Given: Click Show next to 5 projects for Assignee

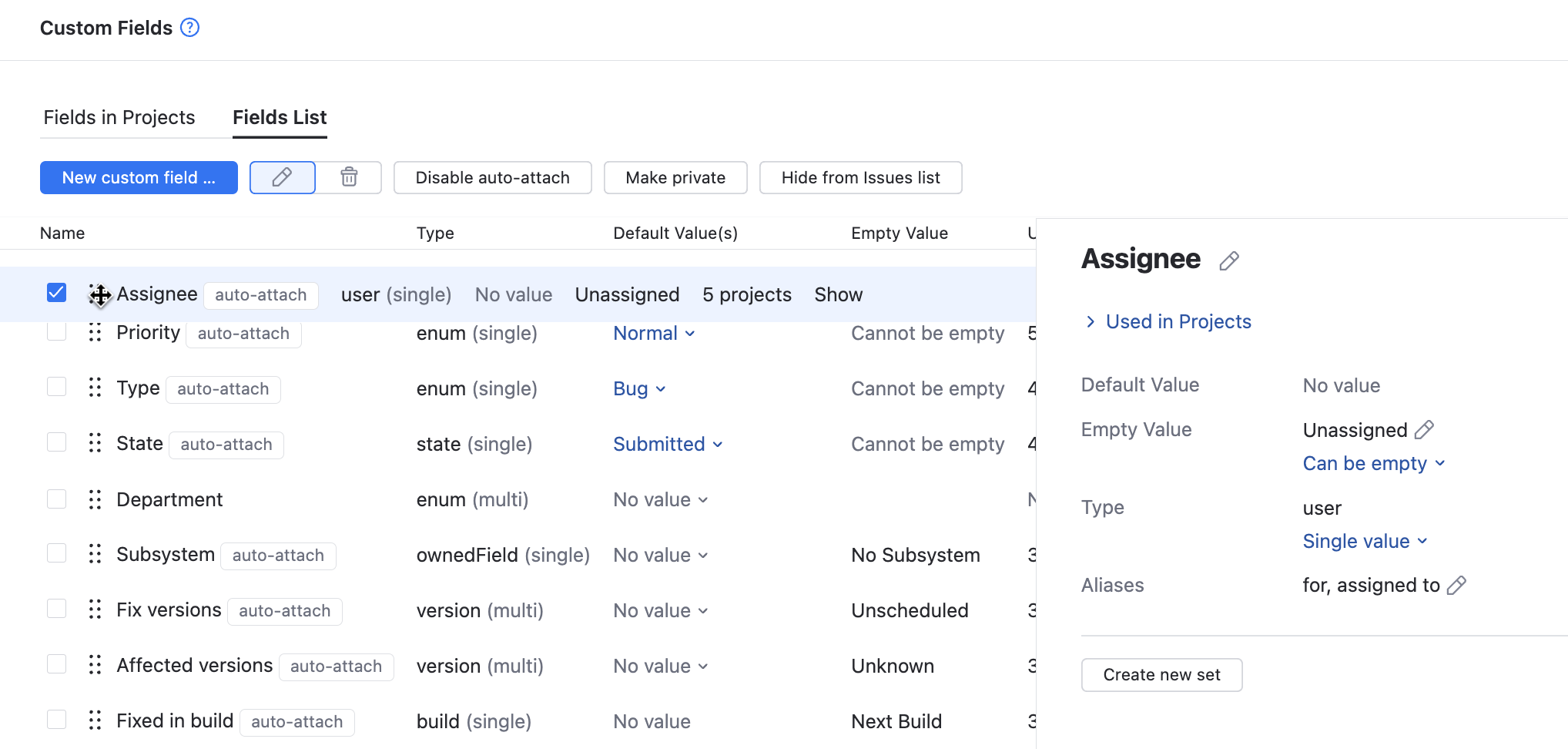Looking at the screenshot, I should (838, 294).
